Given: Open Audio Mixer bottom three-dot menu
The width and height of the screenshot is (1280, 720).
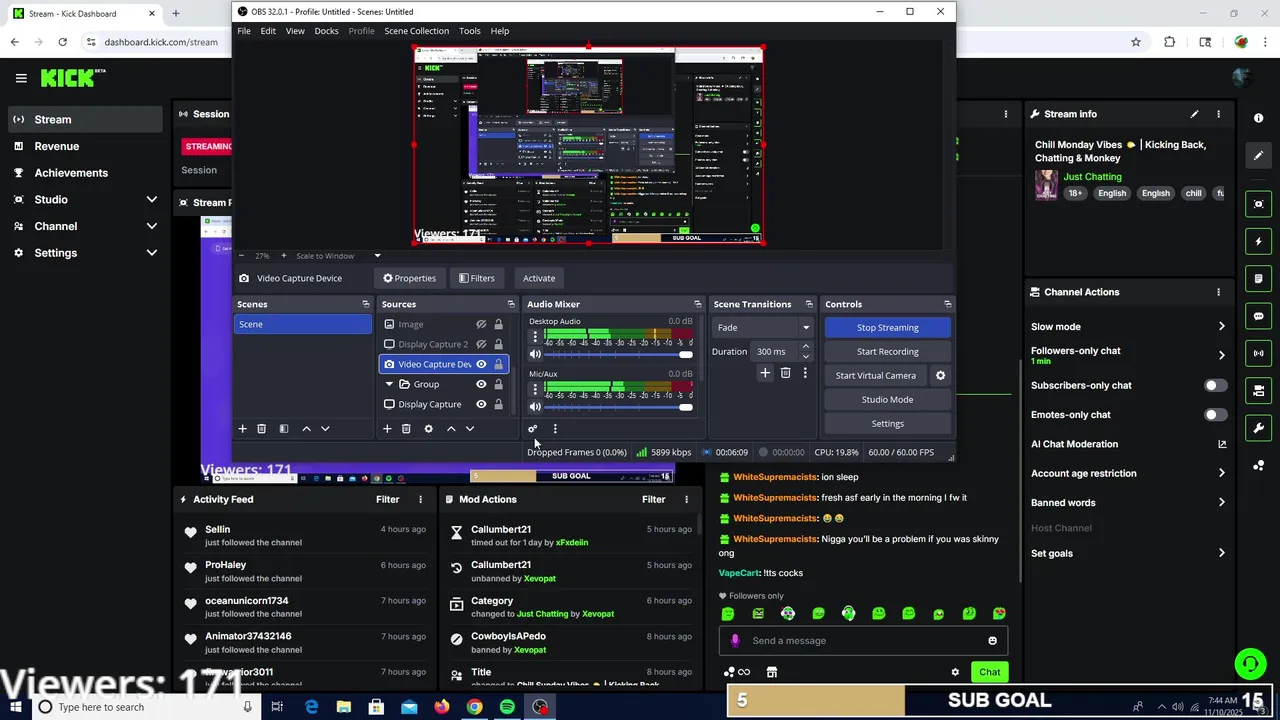Looking at the screenshot, I should coord(555,429).
